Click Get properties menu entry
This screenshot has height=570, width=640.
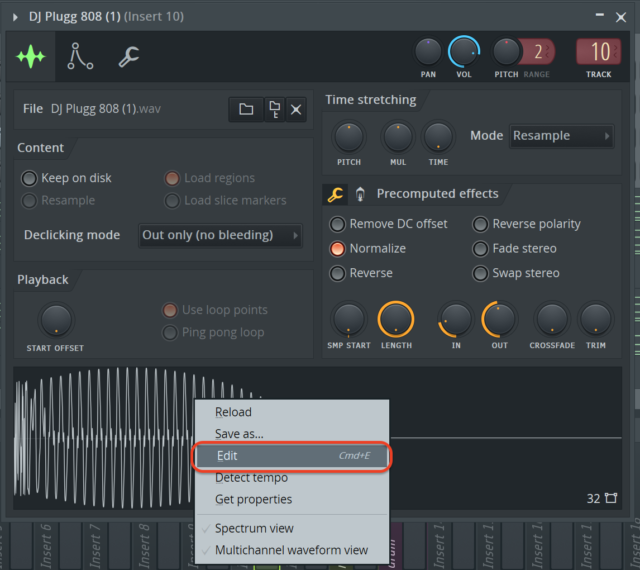[x=253, y=499]
